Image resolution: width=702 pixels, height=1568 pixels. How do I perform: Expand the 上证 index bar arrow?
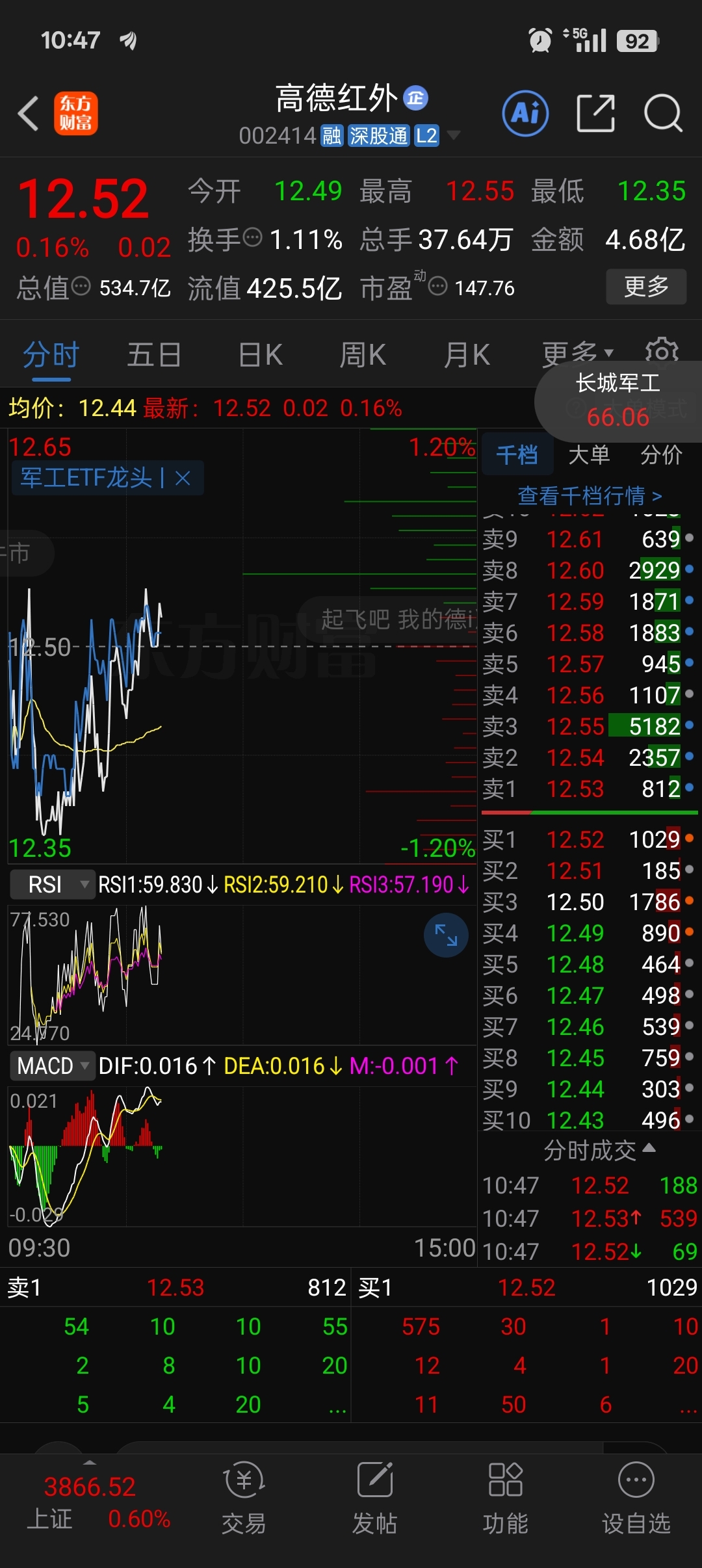[x=90, y=1463]
